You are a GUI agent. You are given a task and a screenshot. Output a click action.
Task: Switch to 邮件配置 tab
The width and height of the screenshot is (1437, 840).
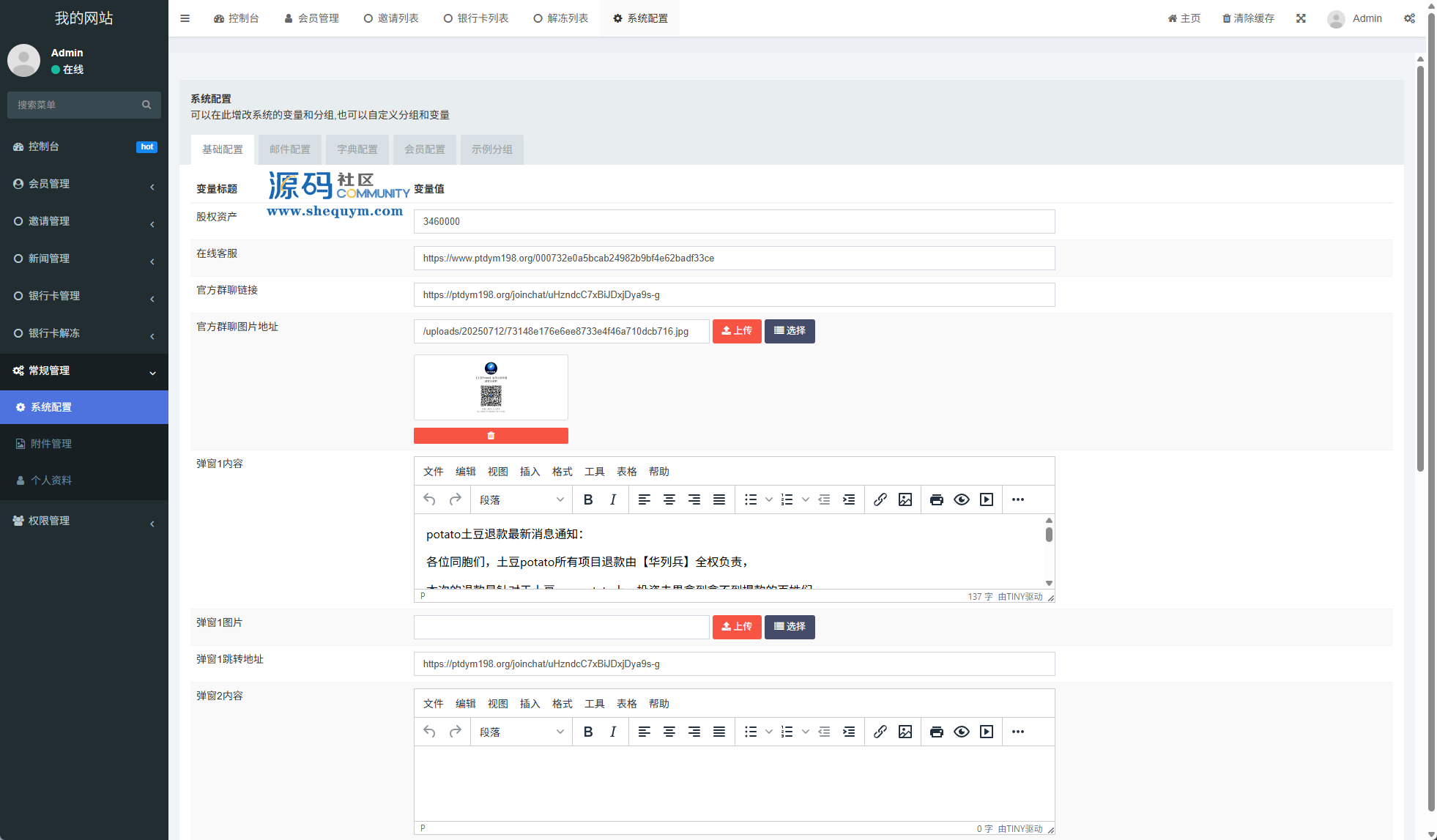coord(290,149)
